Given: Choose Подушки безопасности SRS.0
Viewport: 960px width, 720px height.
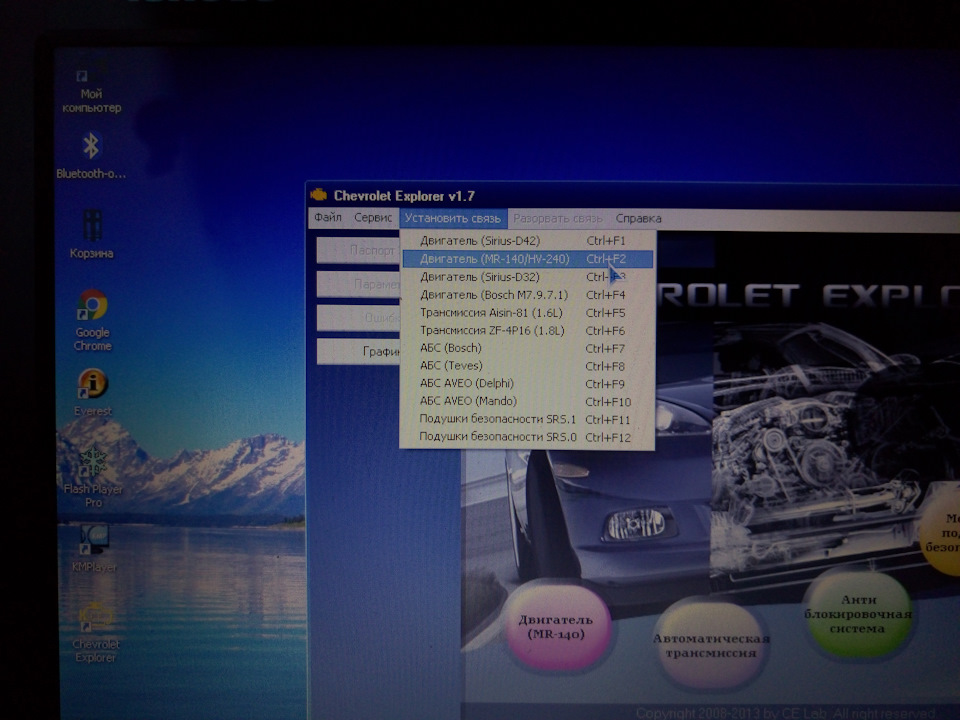Looking at the screenshot, I should pos(527,437).
